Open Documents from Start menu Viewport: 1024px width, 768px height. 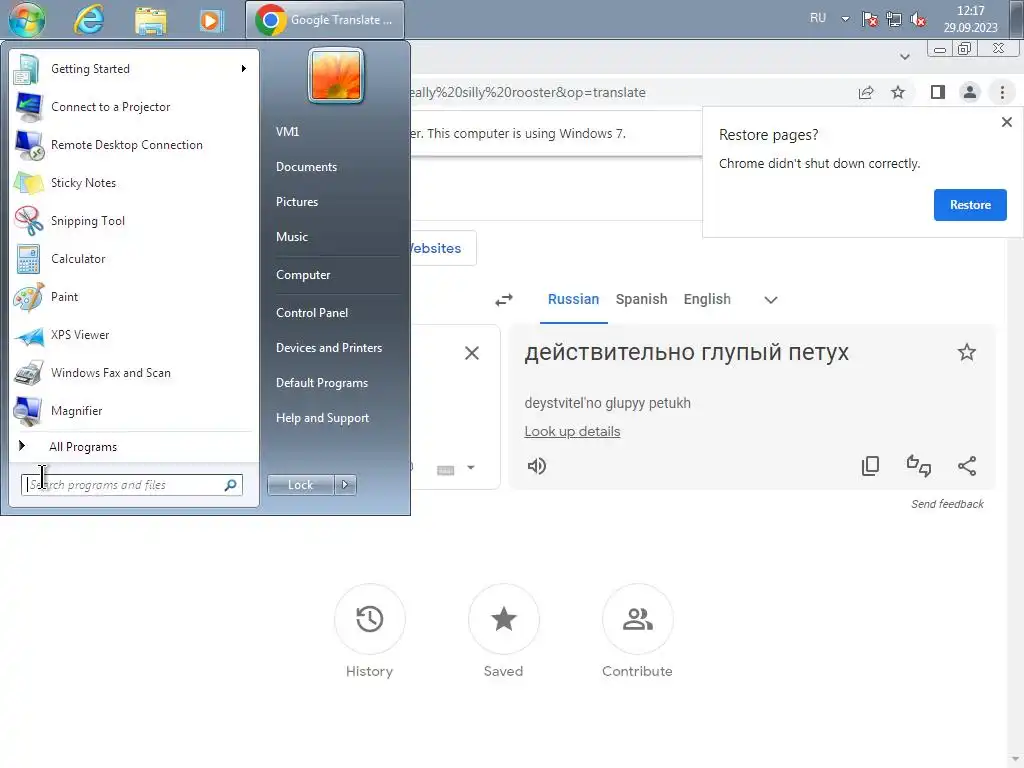click(306, 167)
